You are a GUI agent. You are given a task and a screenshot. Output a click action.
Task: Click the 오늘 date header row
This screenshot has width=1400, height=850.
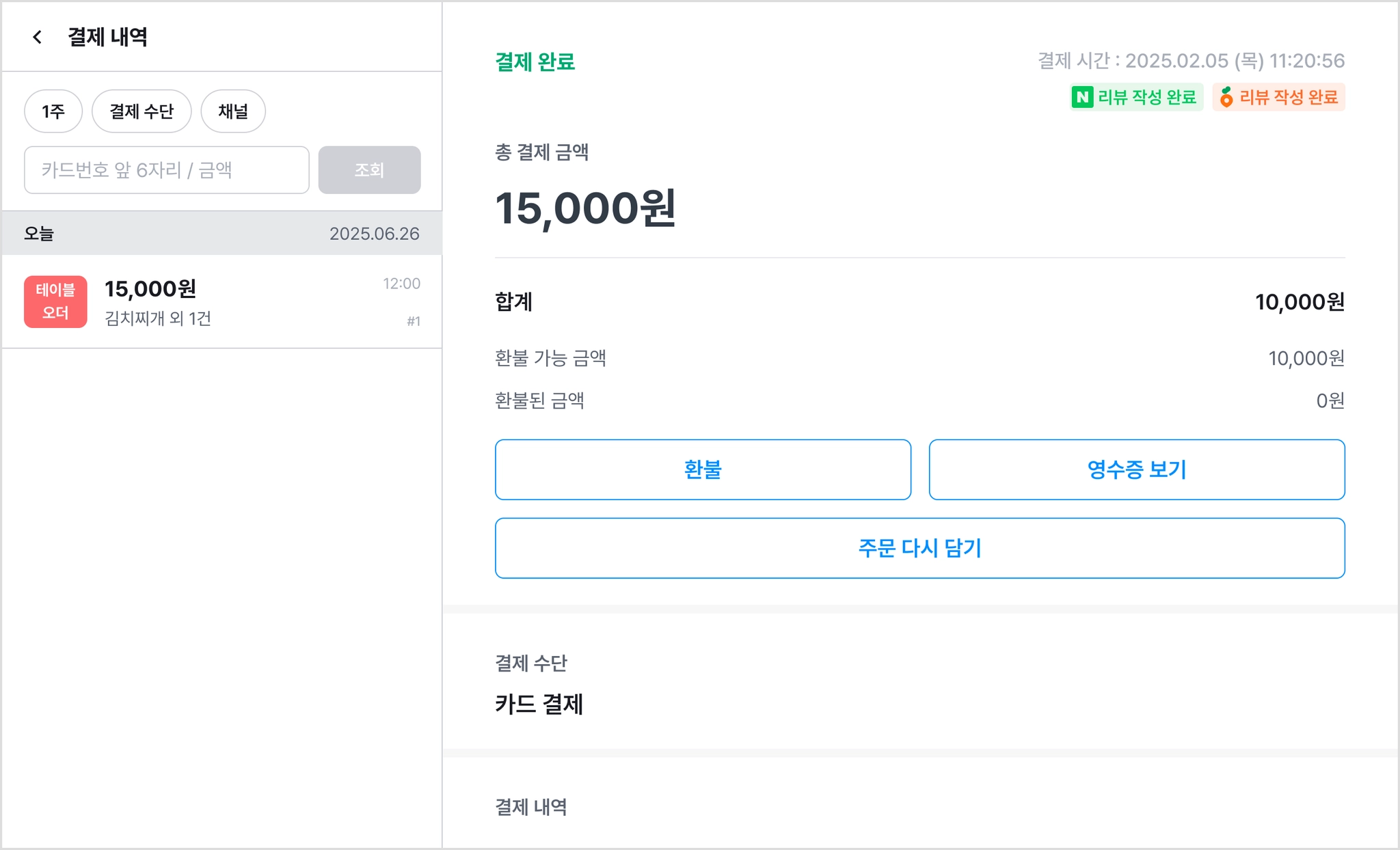(221, 234)
